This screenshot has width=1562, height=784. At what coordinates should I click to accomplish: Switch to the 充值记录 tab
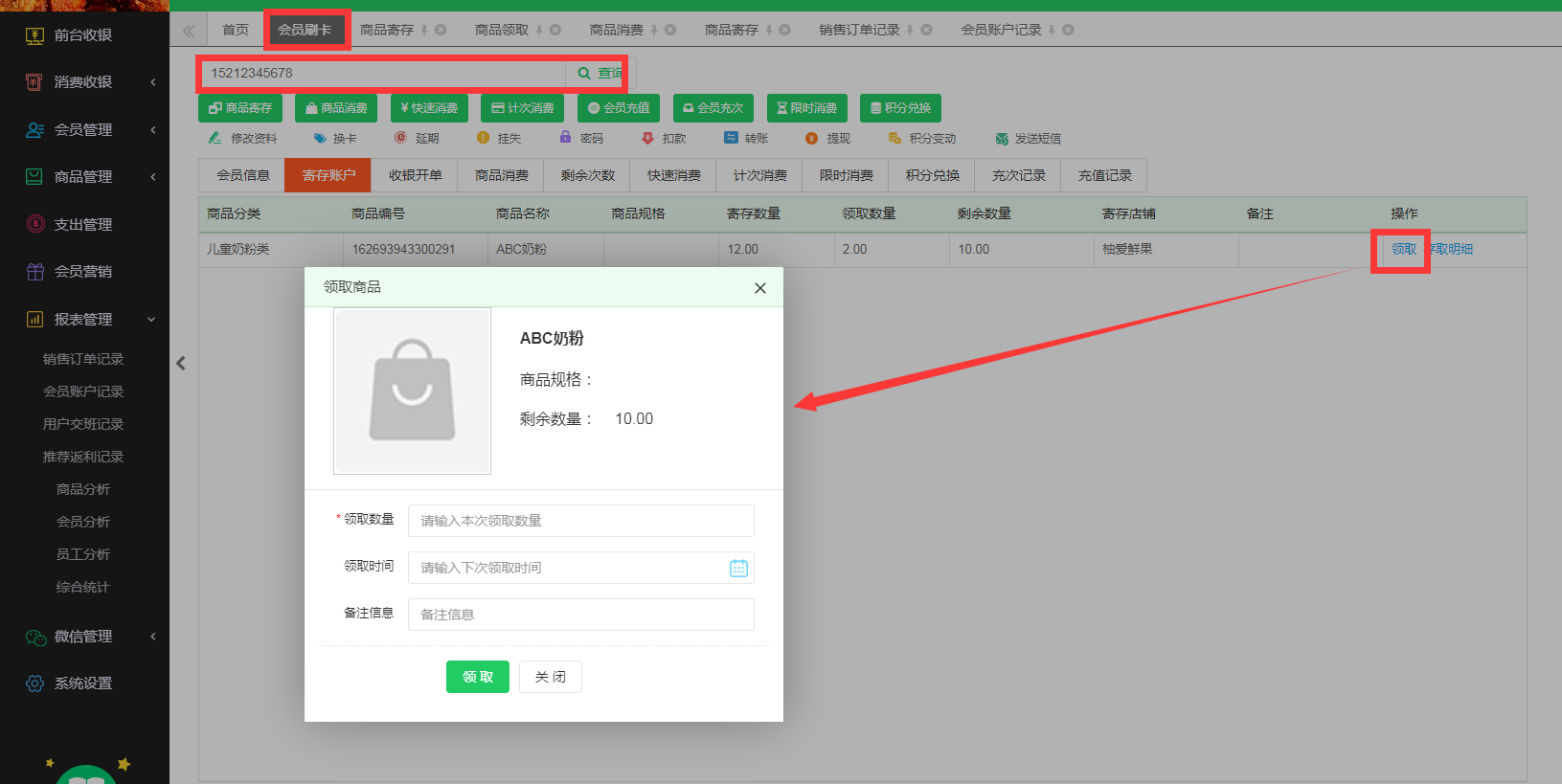[x=1104, y=176]
